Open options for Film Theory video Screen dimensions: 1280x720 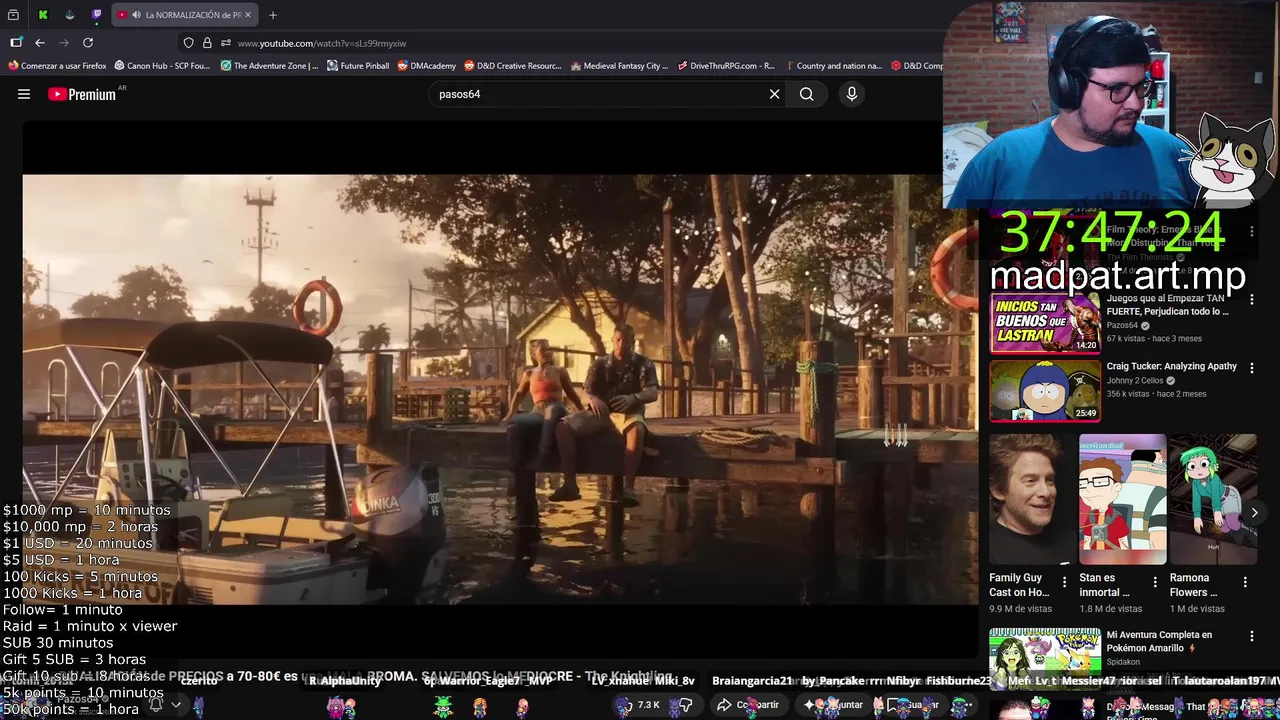[x=1252, y=231]
